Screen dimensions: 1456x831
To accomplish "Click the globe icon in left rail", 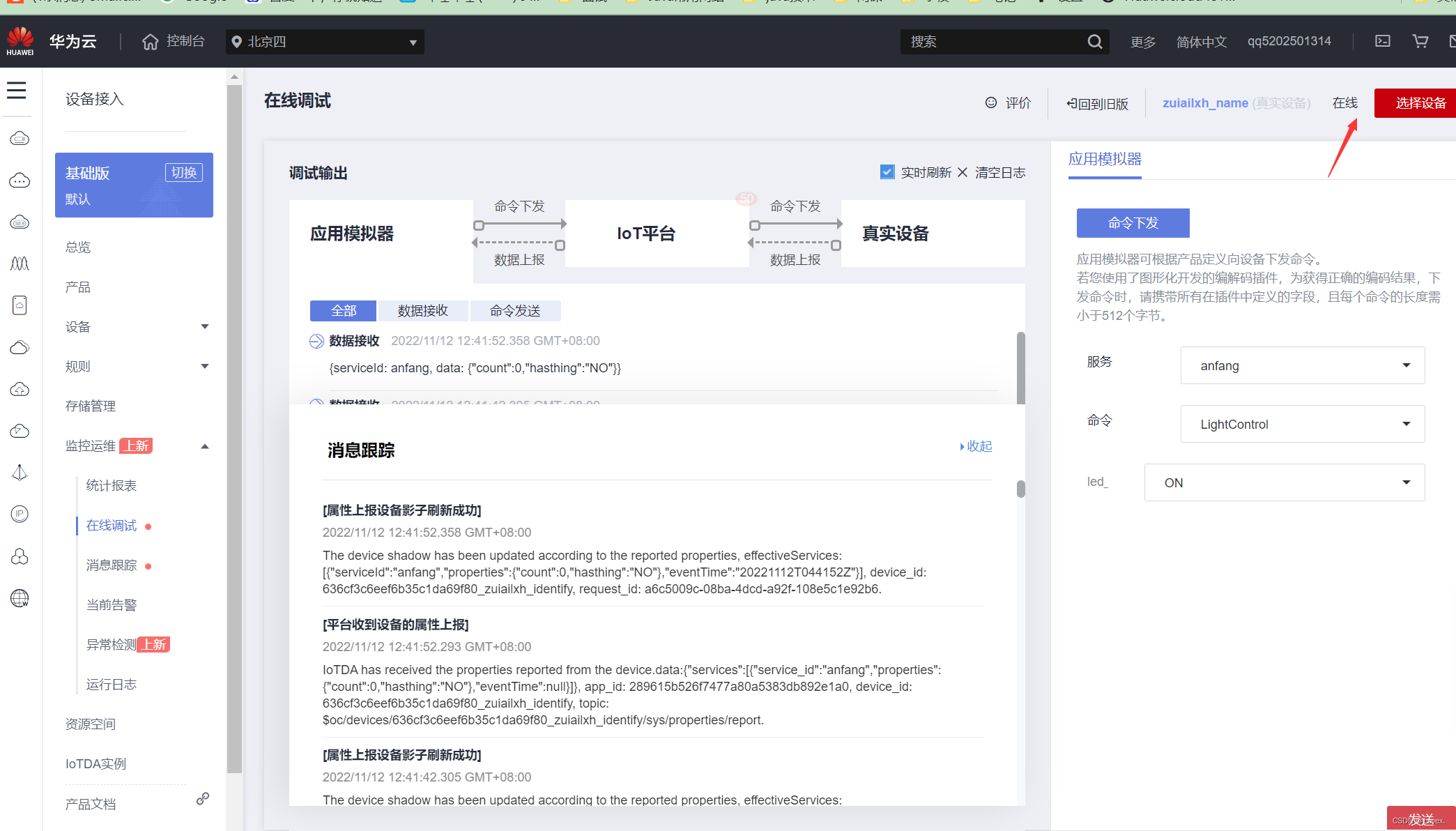I will point(20,598).
